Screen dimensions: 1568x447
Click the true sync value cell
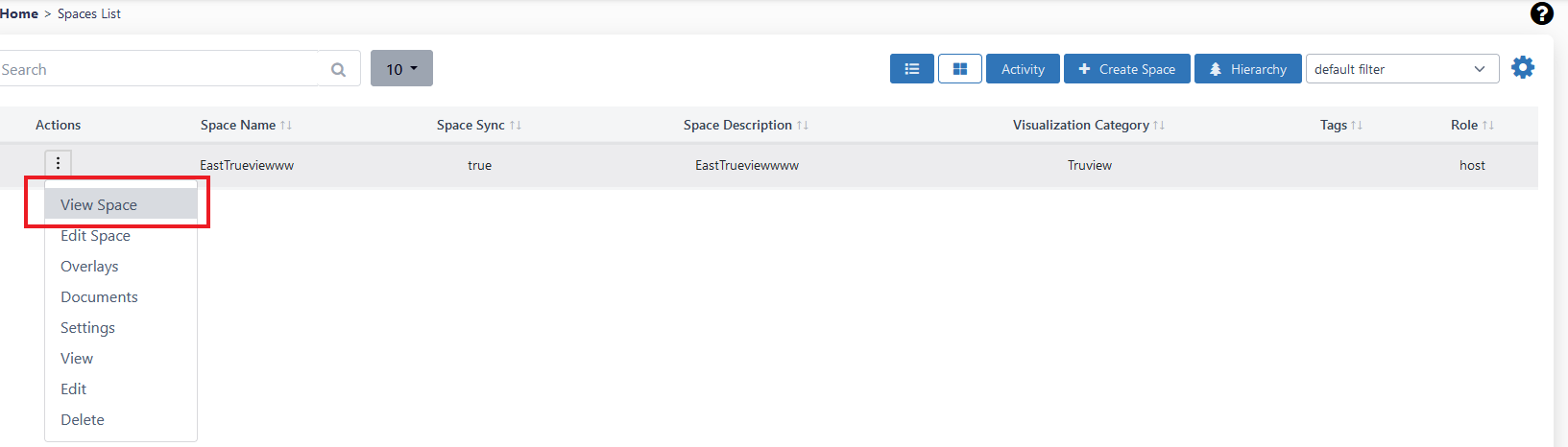tap(479, 165)
